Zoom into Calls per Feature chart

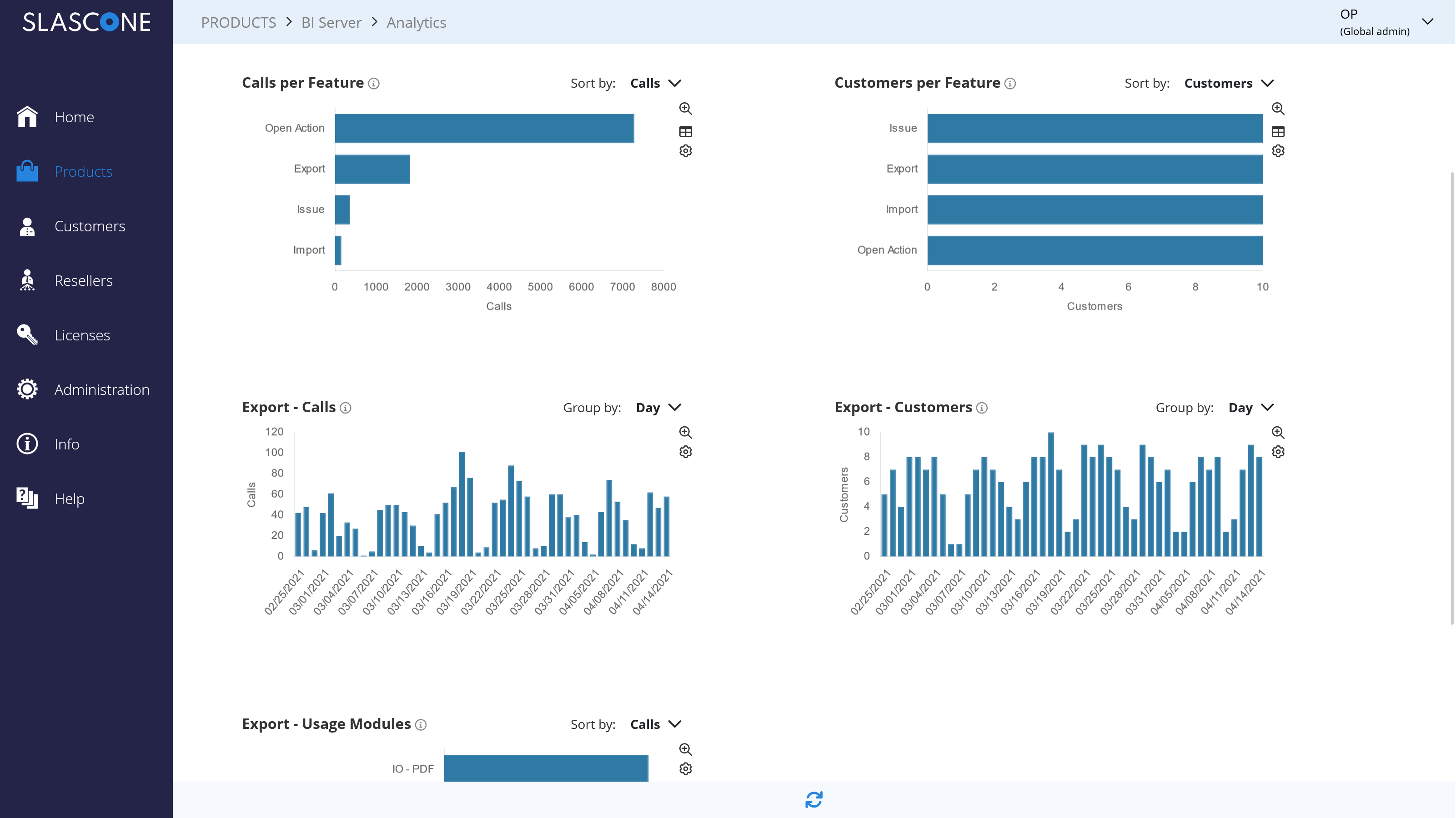[685, 109]
